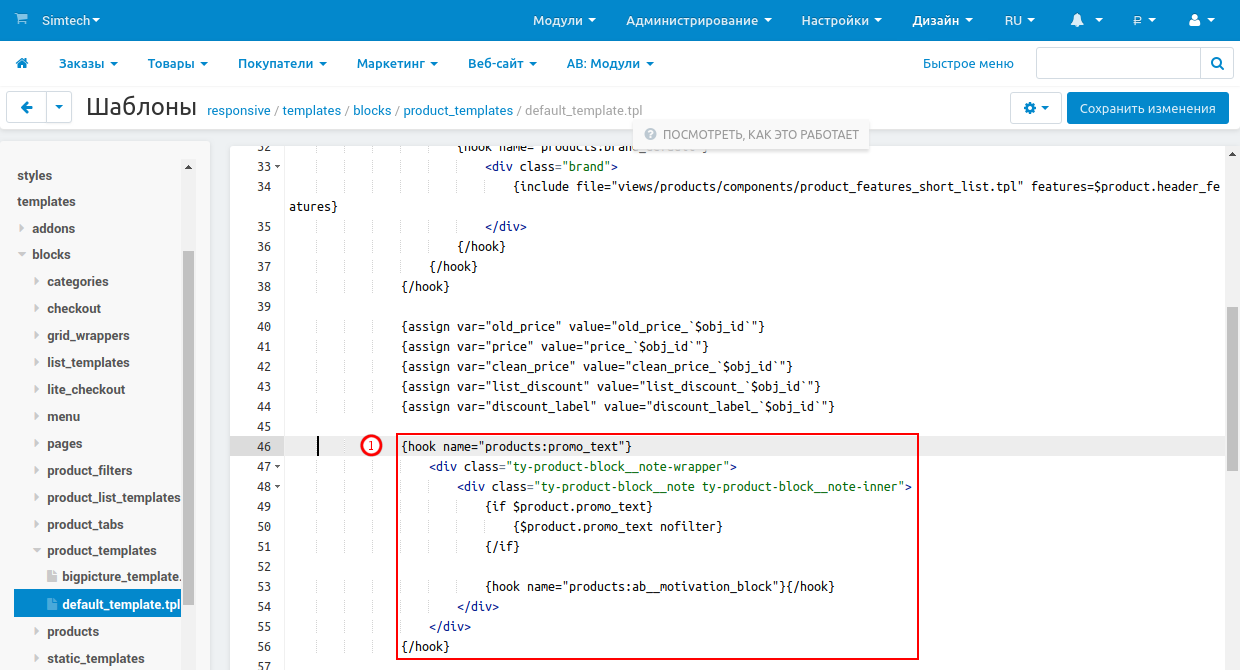The height and width of the screenshot is (670, 1240).
Task: Open the Дизайн menu
Action: 942,20
